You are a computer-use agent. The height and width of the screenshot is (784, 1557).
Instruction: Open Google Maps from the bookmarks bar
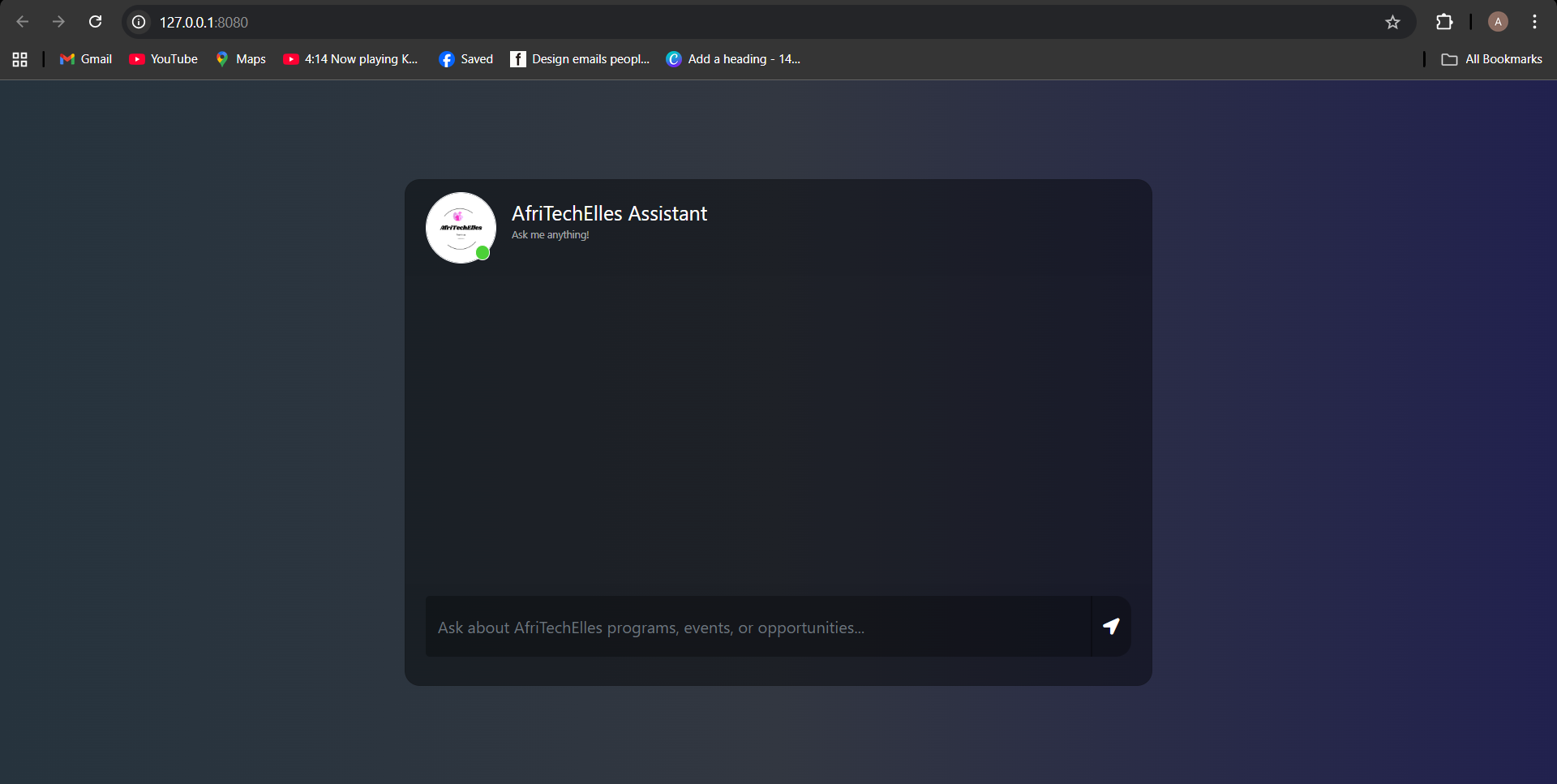pos(240,58)
